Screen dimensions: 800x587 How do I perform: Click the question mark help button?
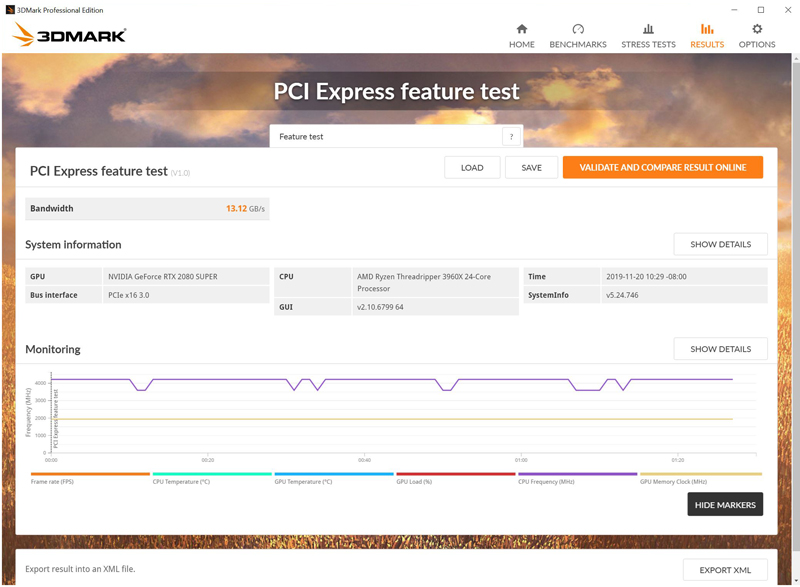pos(511,137)
